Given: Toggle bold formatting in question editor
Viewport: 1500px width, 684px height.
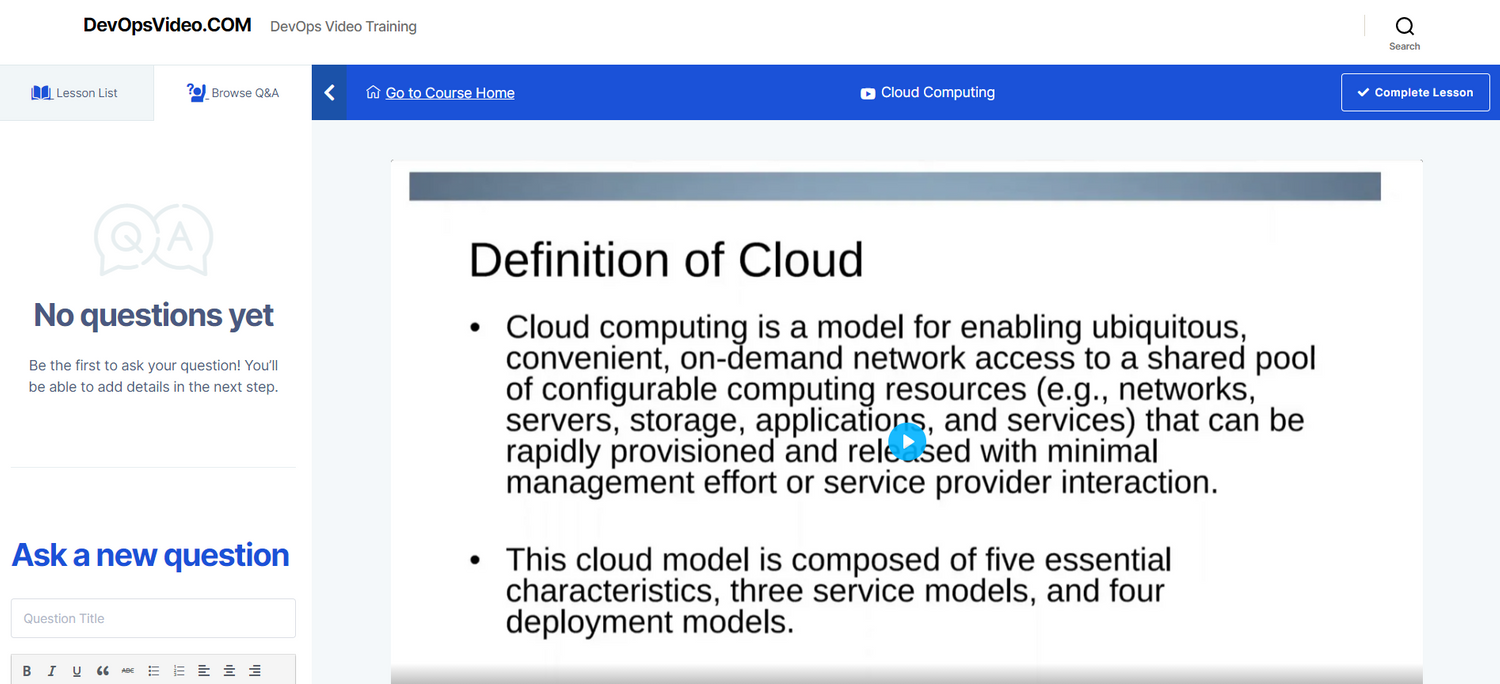Looking at the screenshot, I should click(x=27, y=671).
